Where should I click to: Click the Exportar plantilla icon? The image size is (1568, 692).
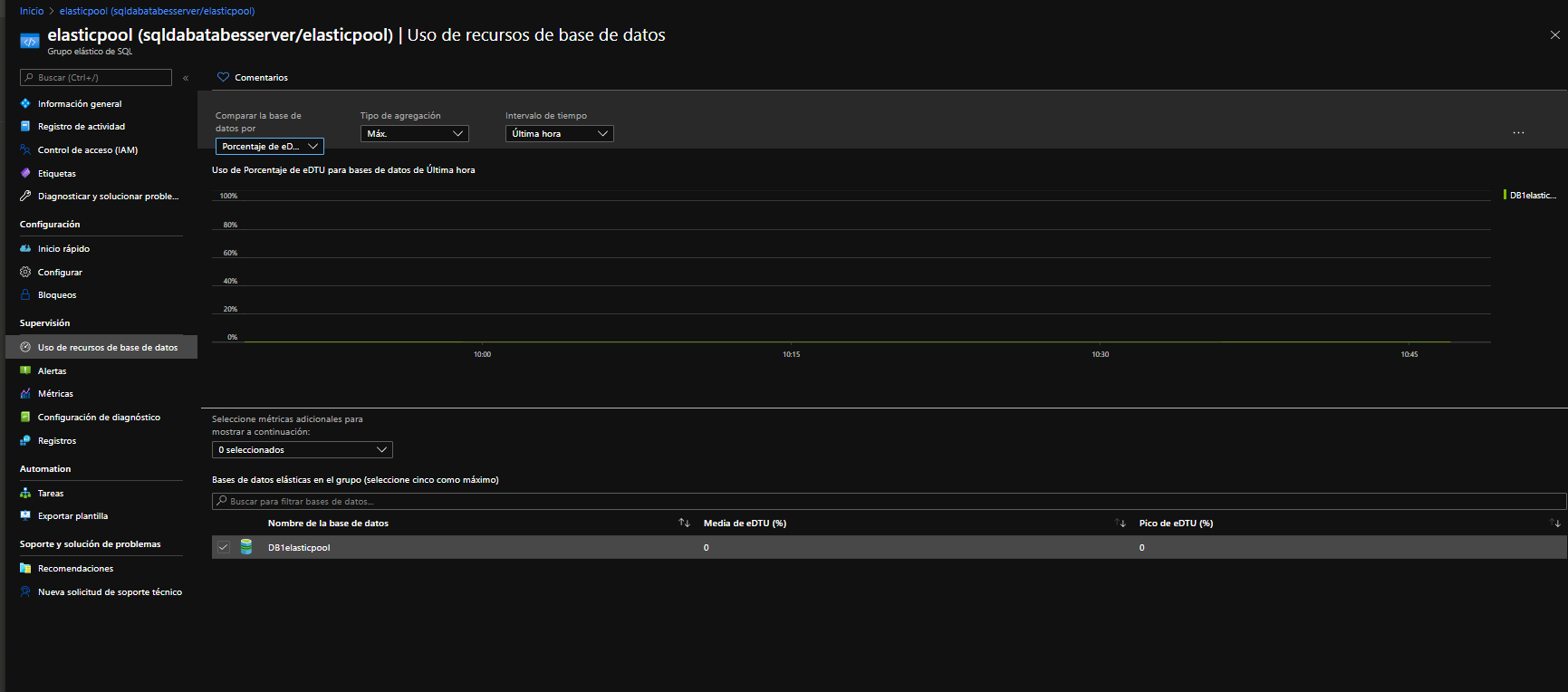click(x=25, y=515)
